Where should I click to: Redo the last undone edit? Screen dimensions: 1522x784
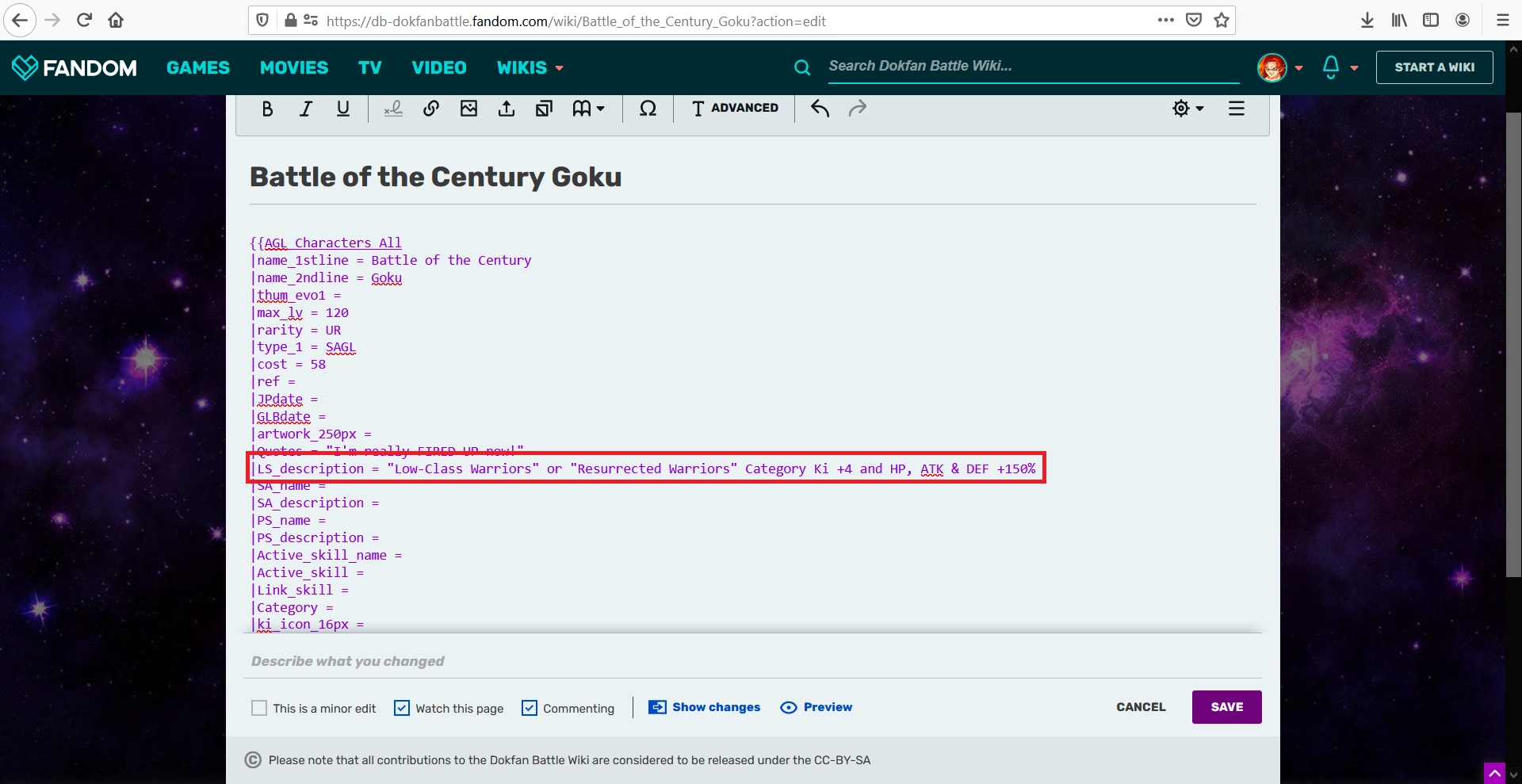(858, 109)
